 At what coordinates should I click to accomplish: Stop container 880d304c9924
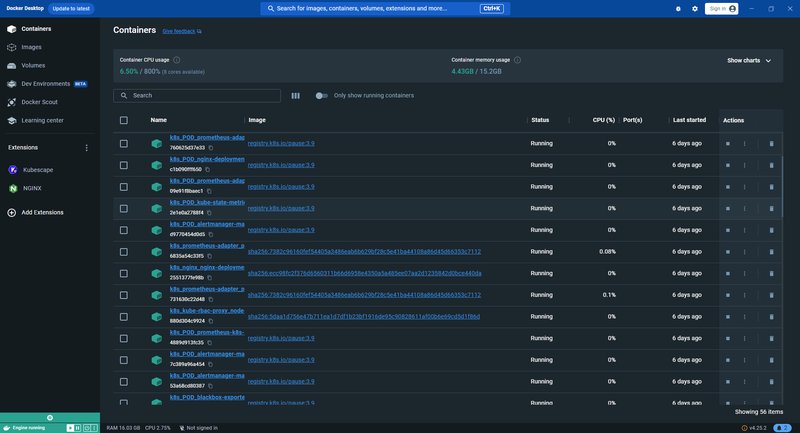pyautogui.click(x=728, y=317)
